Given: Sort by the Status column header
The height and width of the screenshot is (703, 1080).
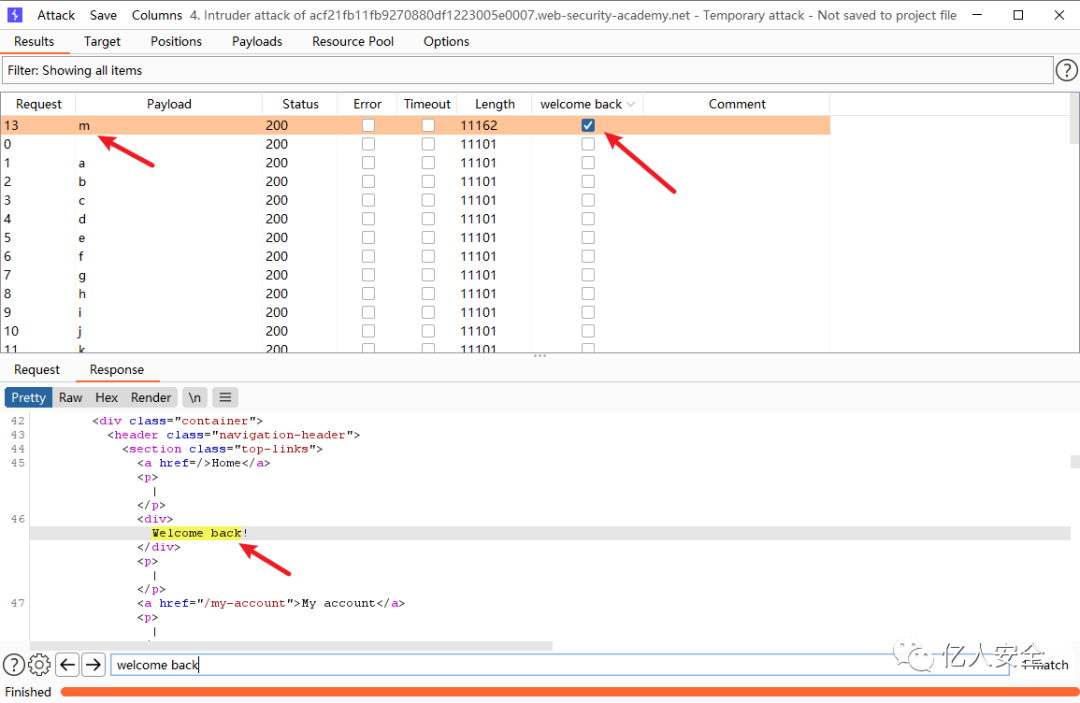Looking at the screenshot, I should 300,104.
